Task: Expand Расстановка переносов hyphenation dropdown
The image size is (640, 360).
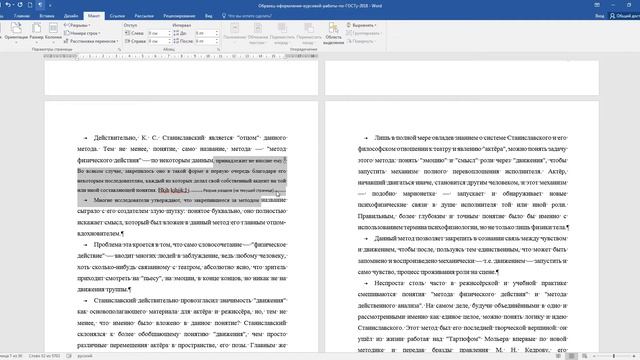Action: click(x=91, y=41)
